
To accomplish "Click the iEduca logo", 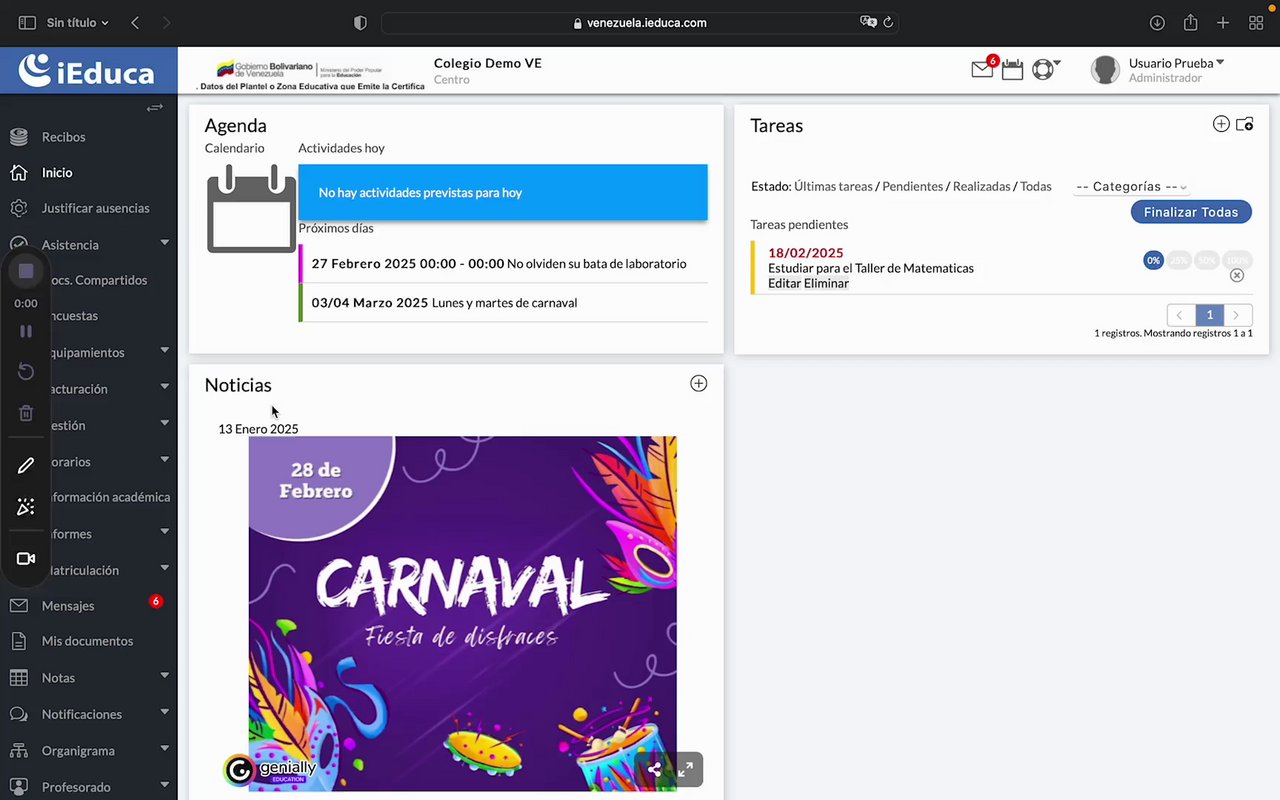I will (88, 70).
